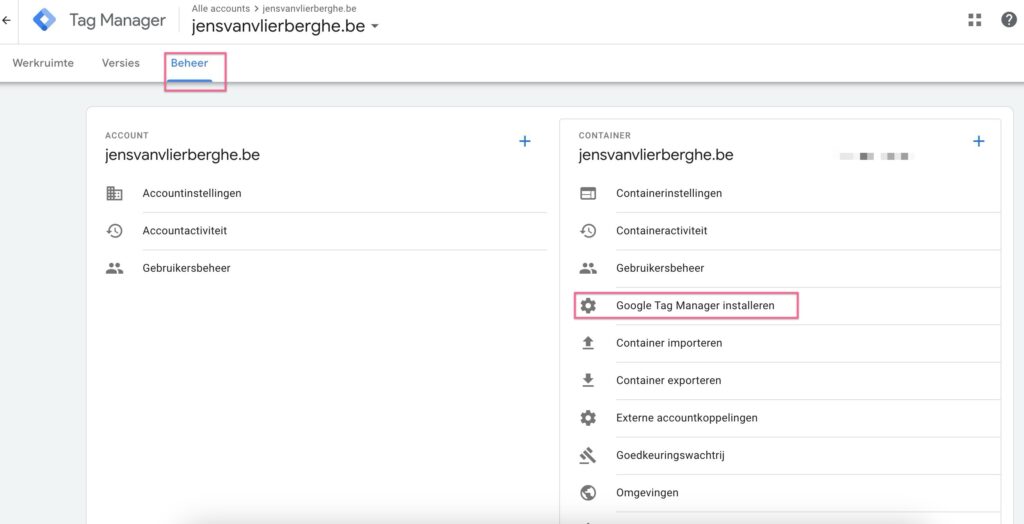Click the upload icon for Container importeren
The height and width of the screenshot is (524, 1024).
[588, 342]
